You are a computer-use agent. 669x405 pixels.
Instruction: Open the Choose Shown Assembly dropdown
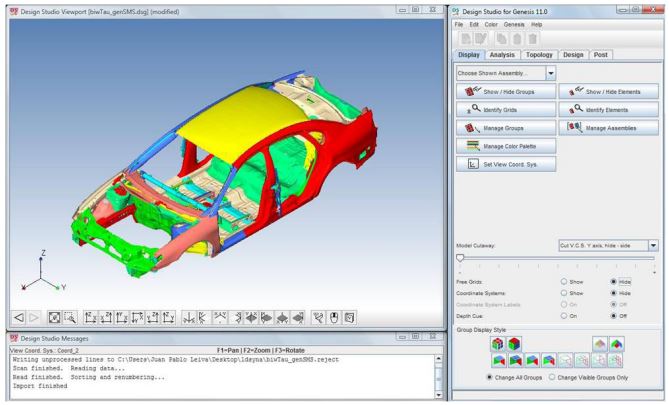click(550, 73)
